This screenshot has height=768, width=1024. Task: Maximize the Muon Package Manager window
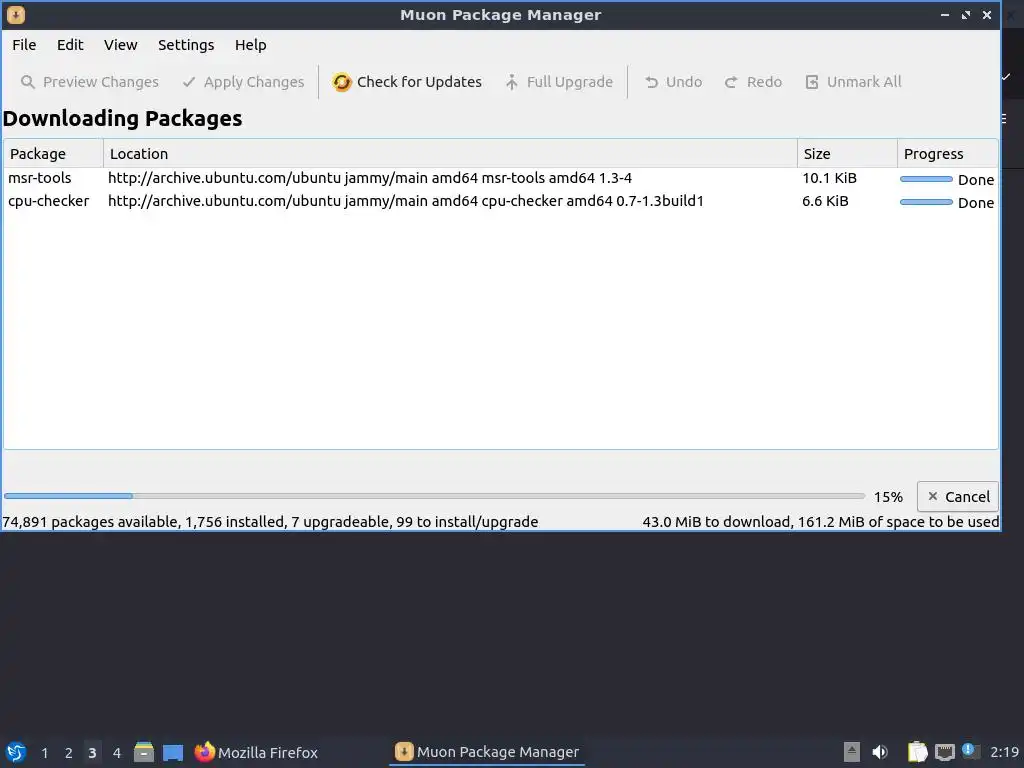pos(965,14)
